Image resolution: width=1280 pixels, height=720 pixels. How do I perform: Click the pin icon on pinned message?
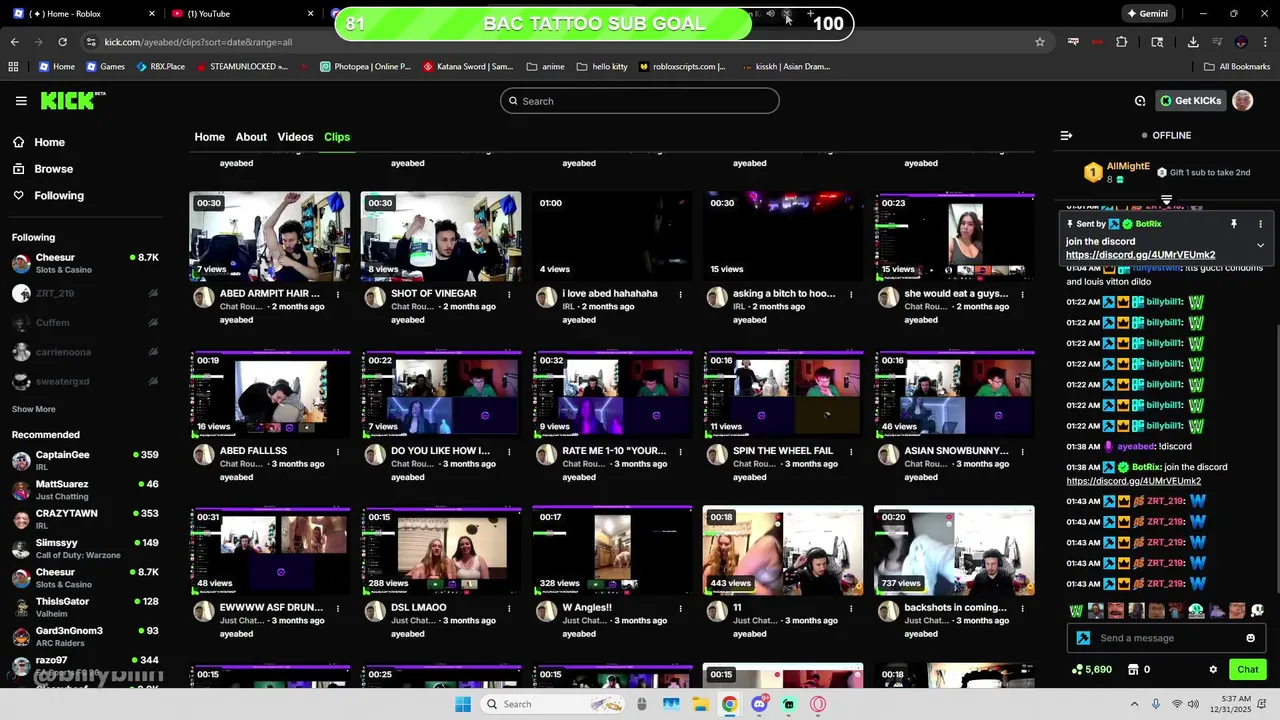pyautogui.click(x=1234, y=224)
